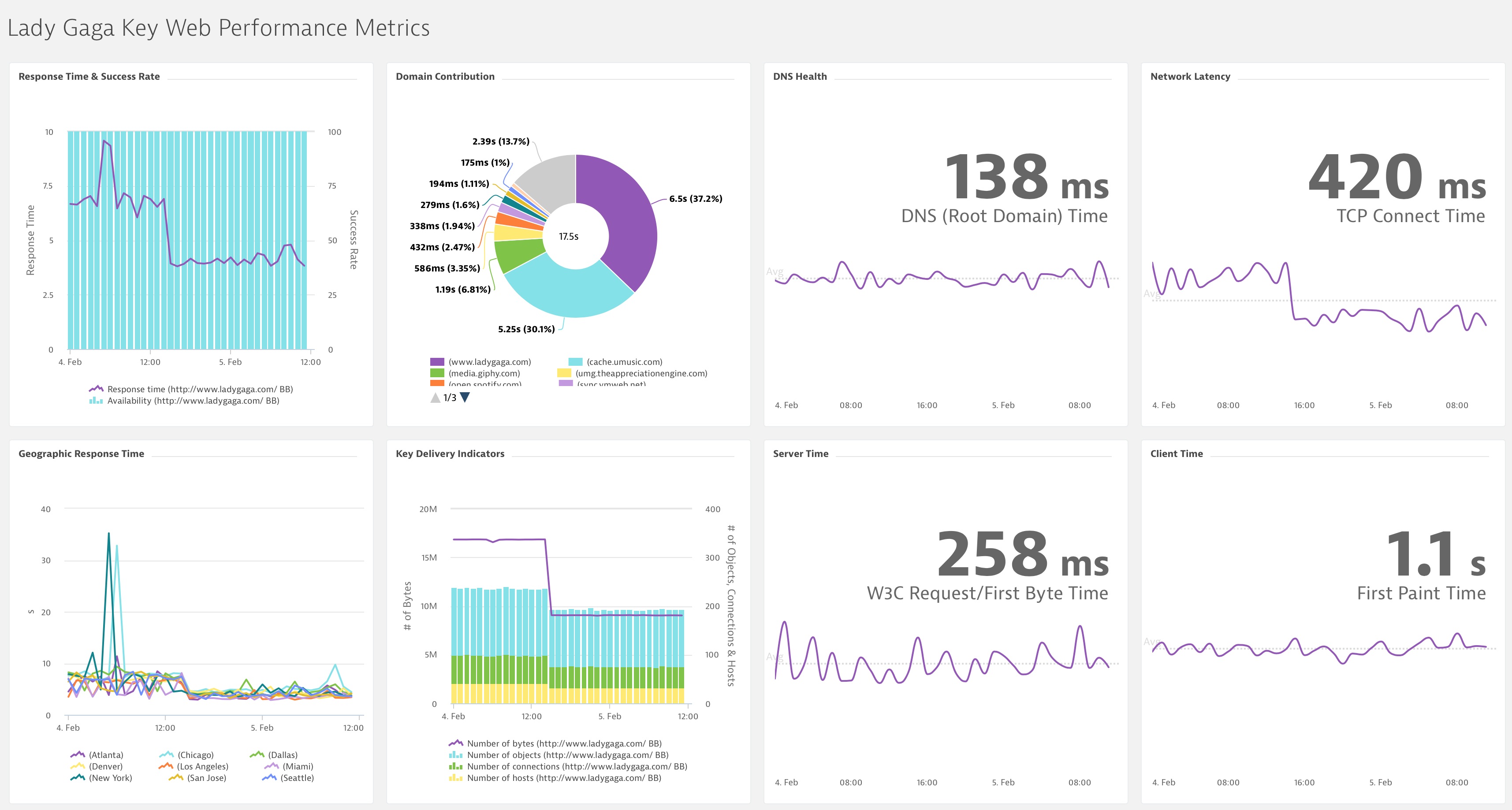Screen dimensions: 1512x810
Task: Toggle the Miami series legend icon
Action: click(271, 766)
